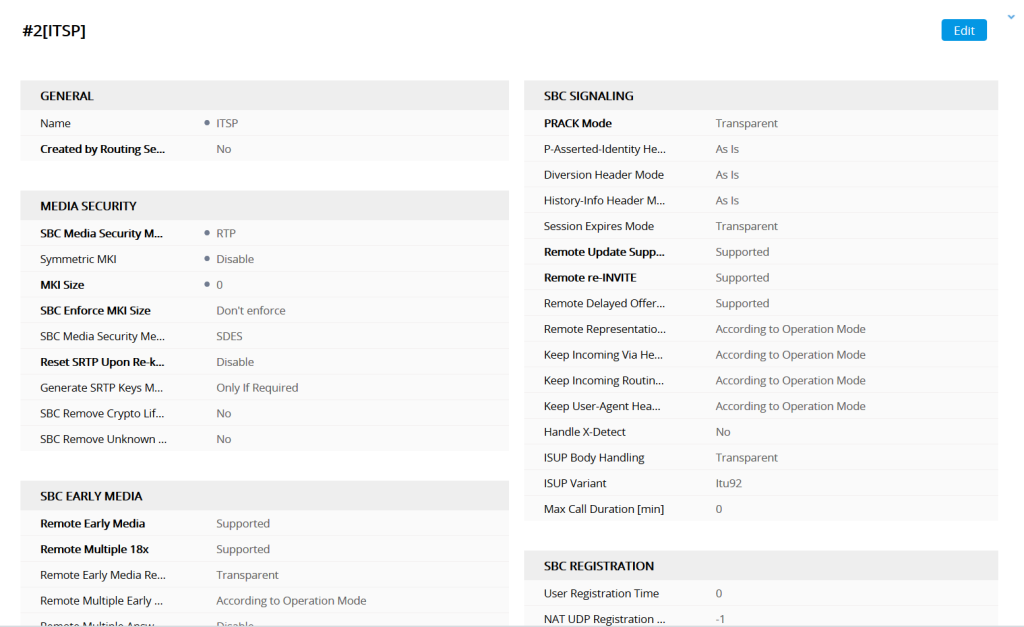Click the SBC EARLY MEDIA section header
The width and height of the screenshot is (1024, 627).
[x=90, y=495]
